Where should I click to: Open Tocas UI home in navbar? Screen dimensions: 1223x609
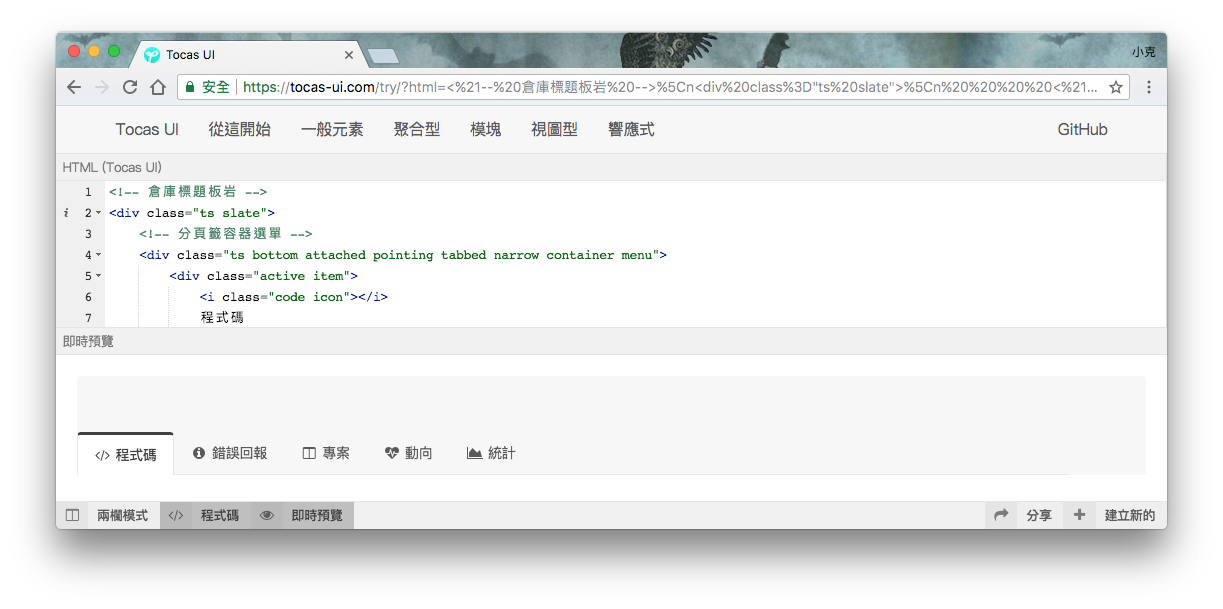(147, 129)
